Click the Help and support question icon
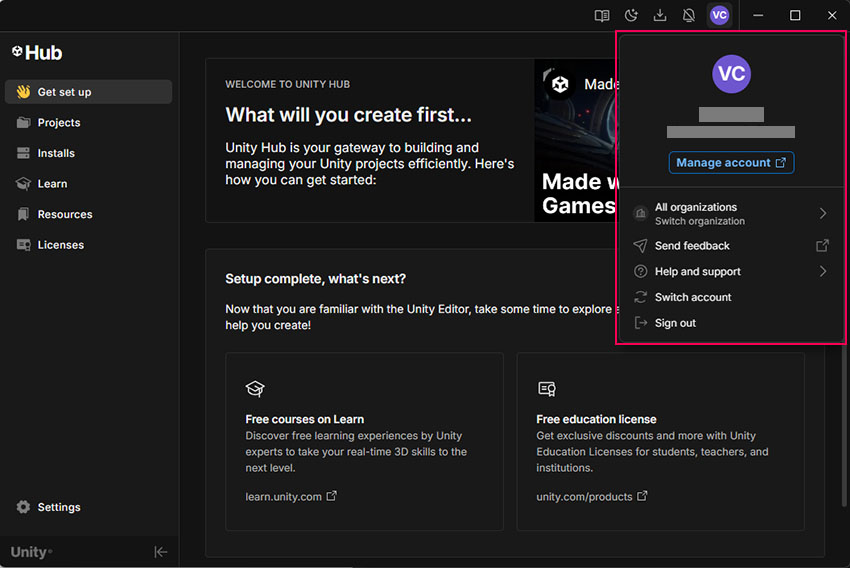 [x=640, y=272]
